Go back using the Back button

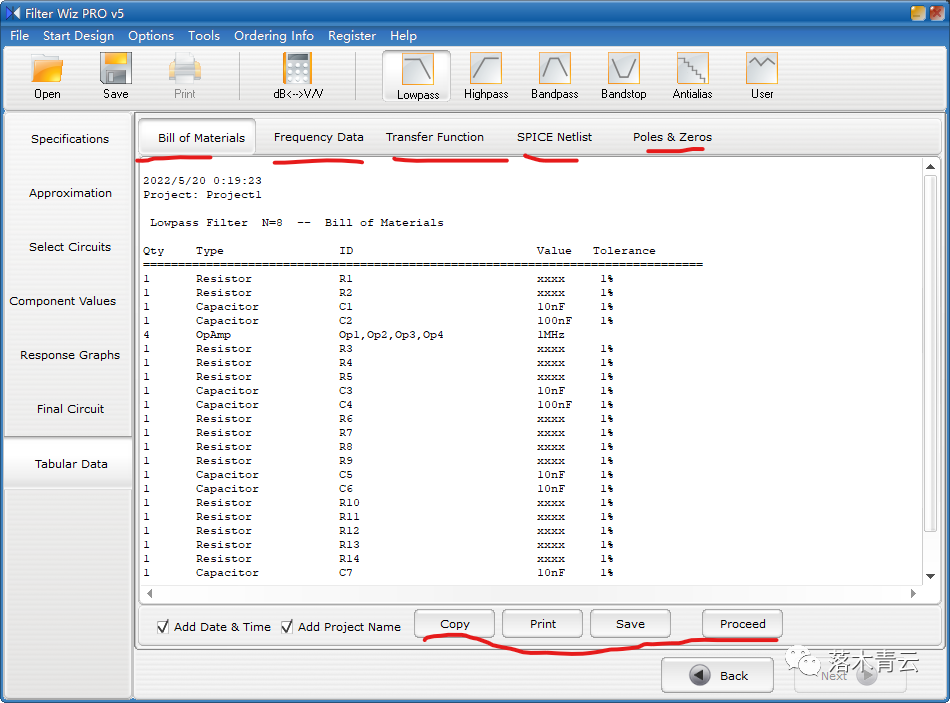click(x=717, y=675)
